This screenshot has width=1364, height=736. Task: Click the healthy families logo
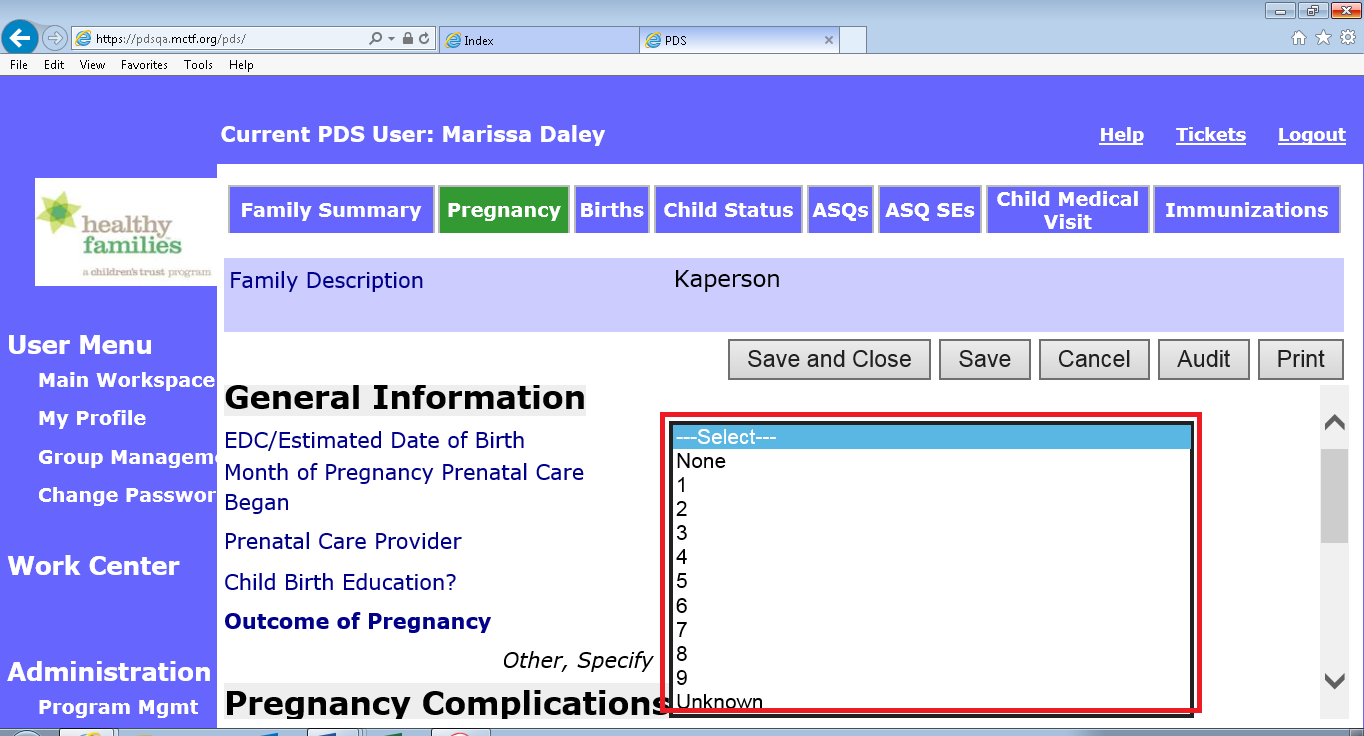(126, 232)
